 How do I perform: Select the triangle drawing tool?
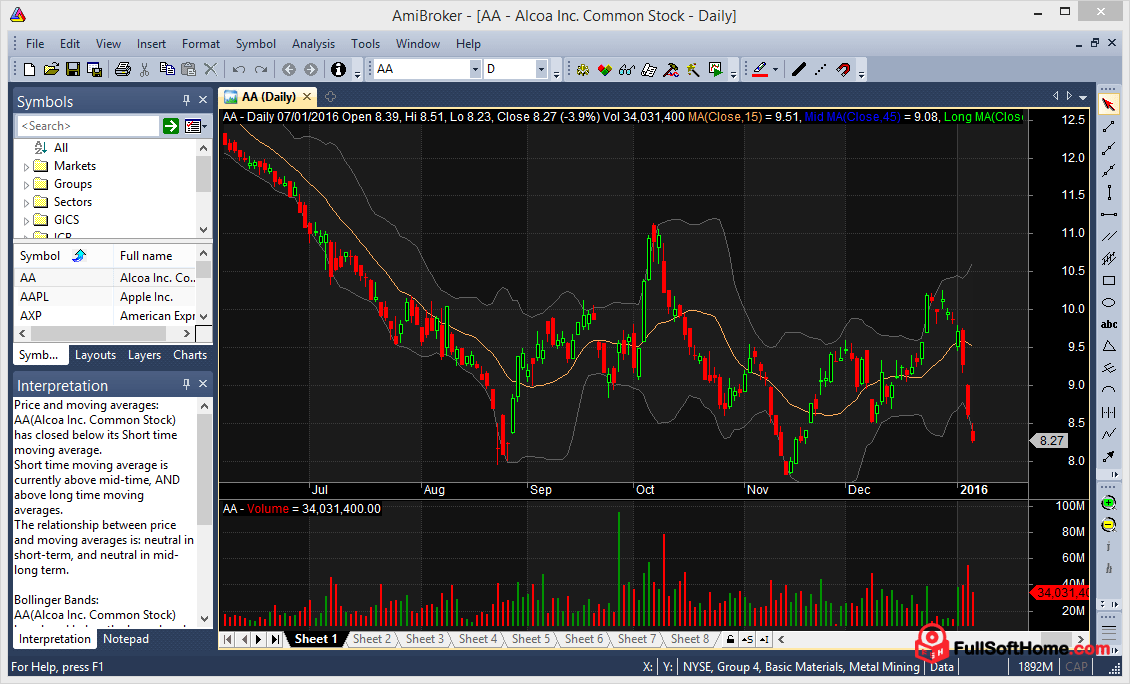pyautogui.click(x=1108, y=346)
